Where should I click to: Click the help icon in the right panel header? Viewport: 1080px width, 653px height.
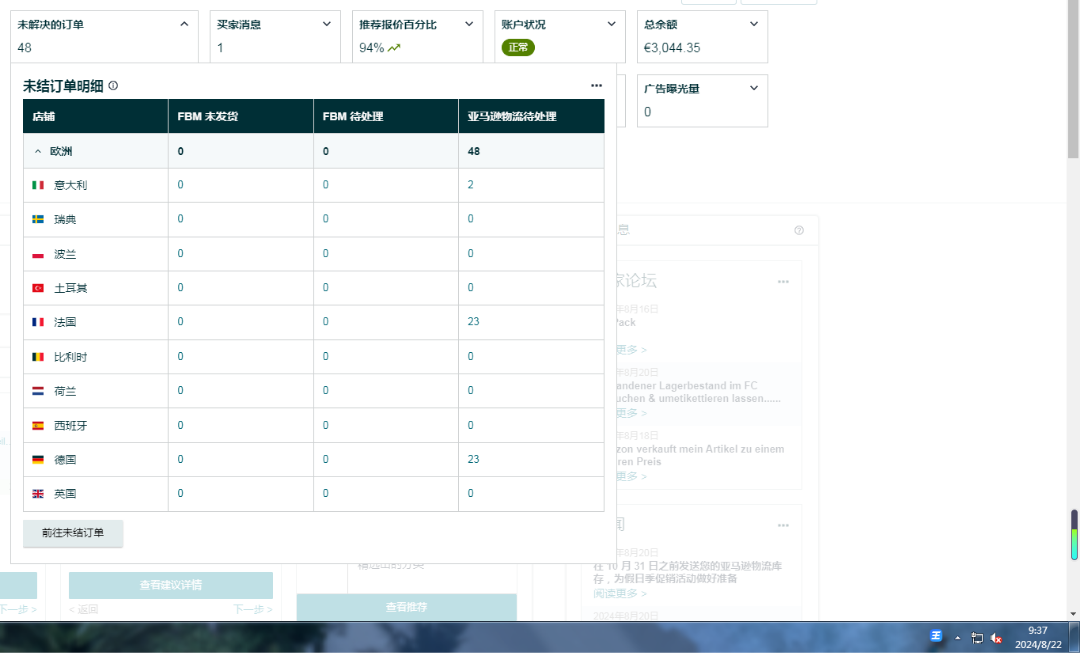coord(799,230)
